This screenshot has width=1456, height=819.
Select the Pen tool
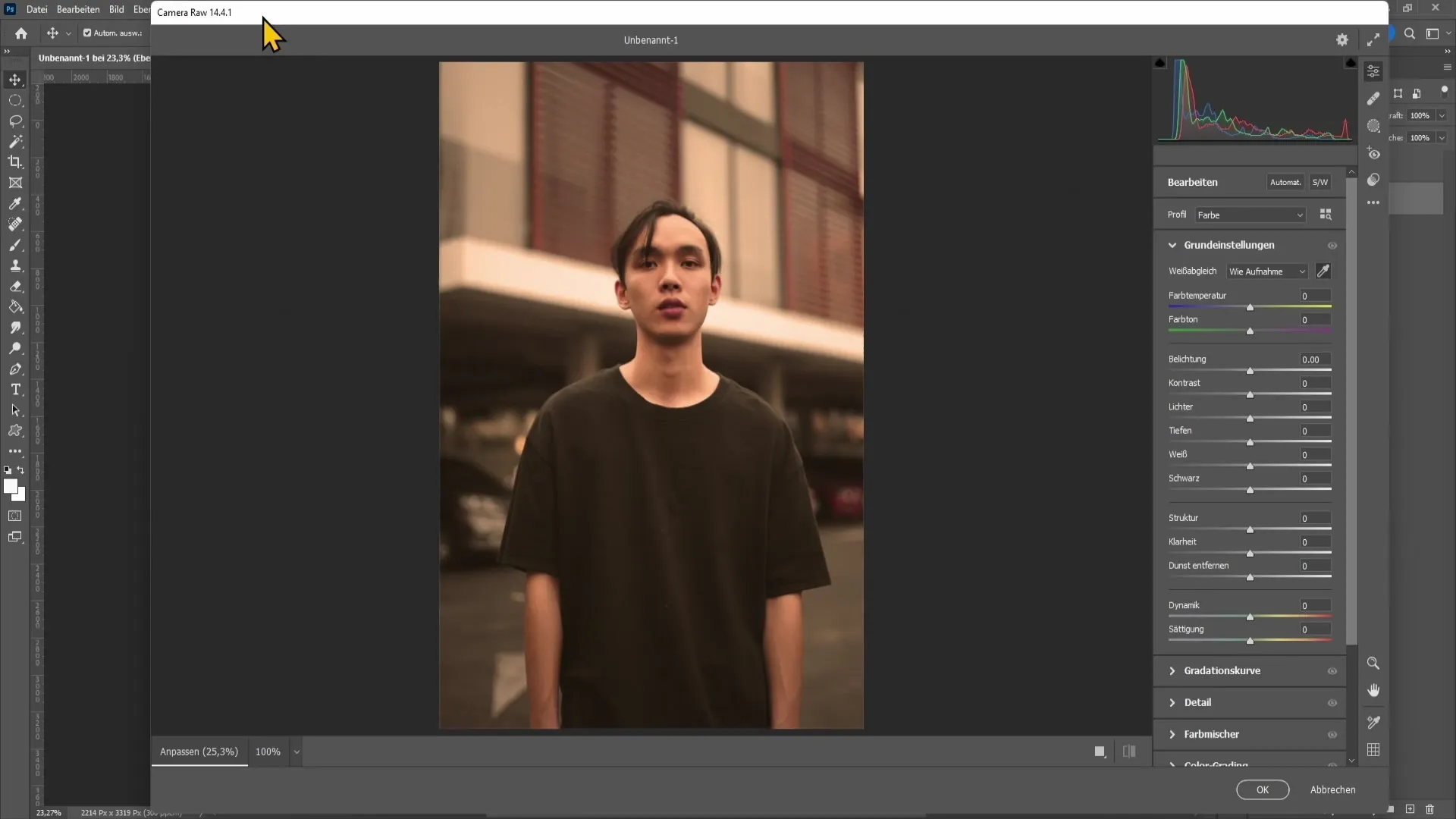click(x=15, y=369)
